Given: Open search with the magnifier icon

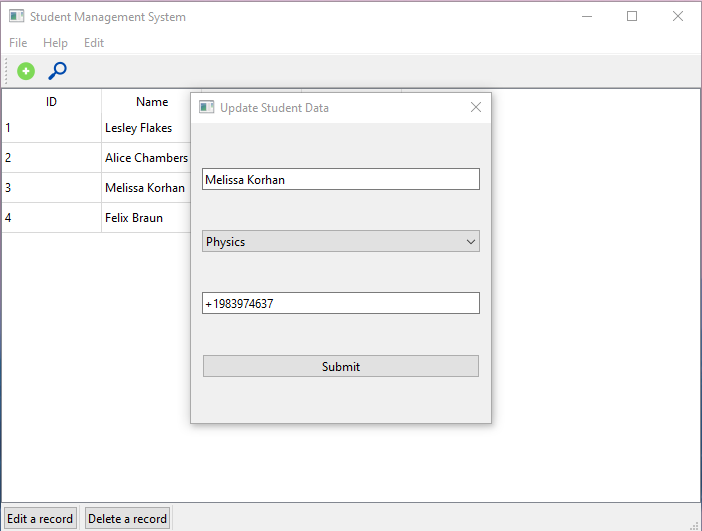Looking at the screenshot, I should click(x=57, y=71).
